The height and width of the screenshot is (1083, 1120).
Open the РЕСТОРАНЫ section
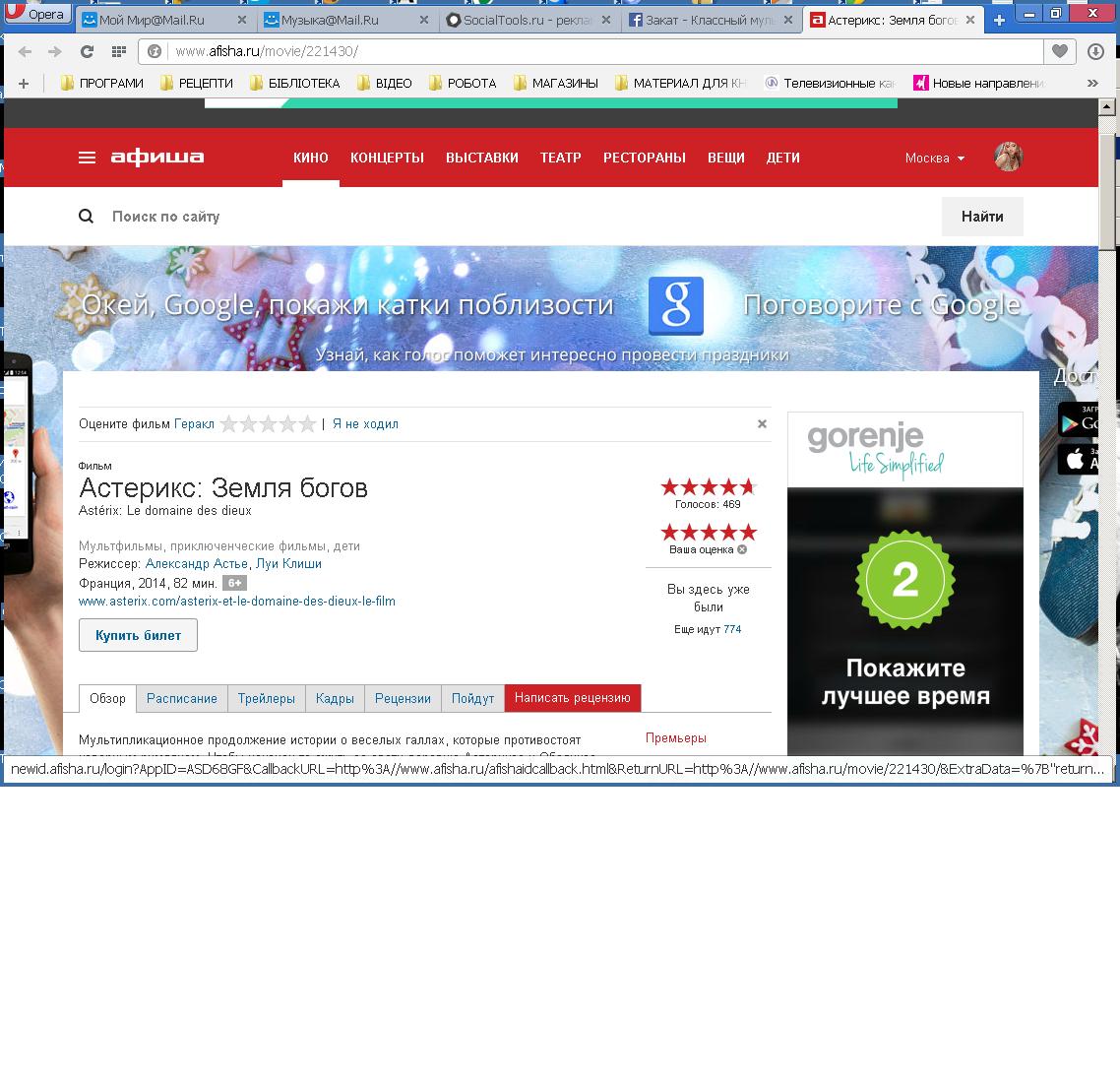point(645,158)
